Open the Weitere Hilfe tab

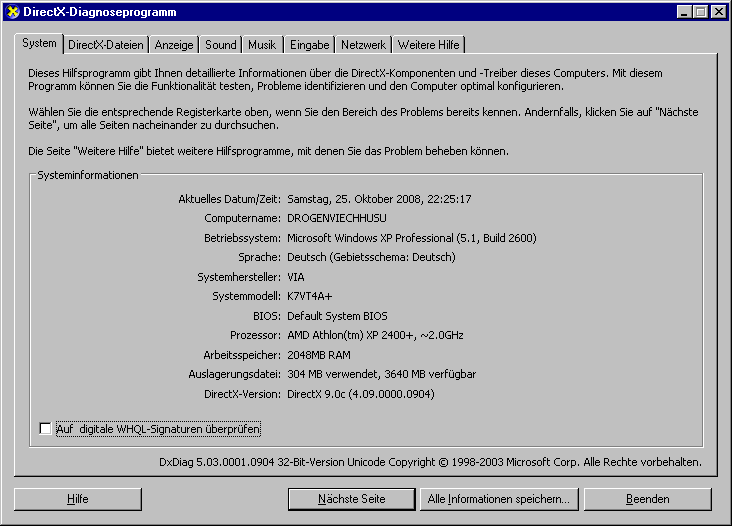point(429,45)
